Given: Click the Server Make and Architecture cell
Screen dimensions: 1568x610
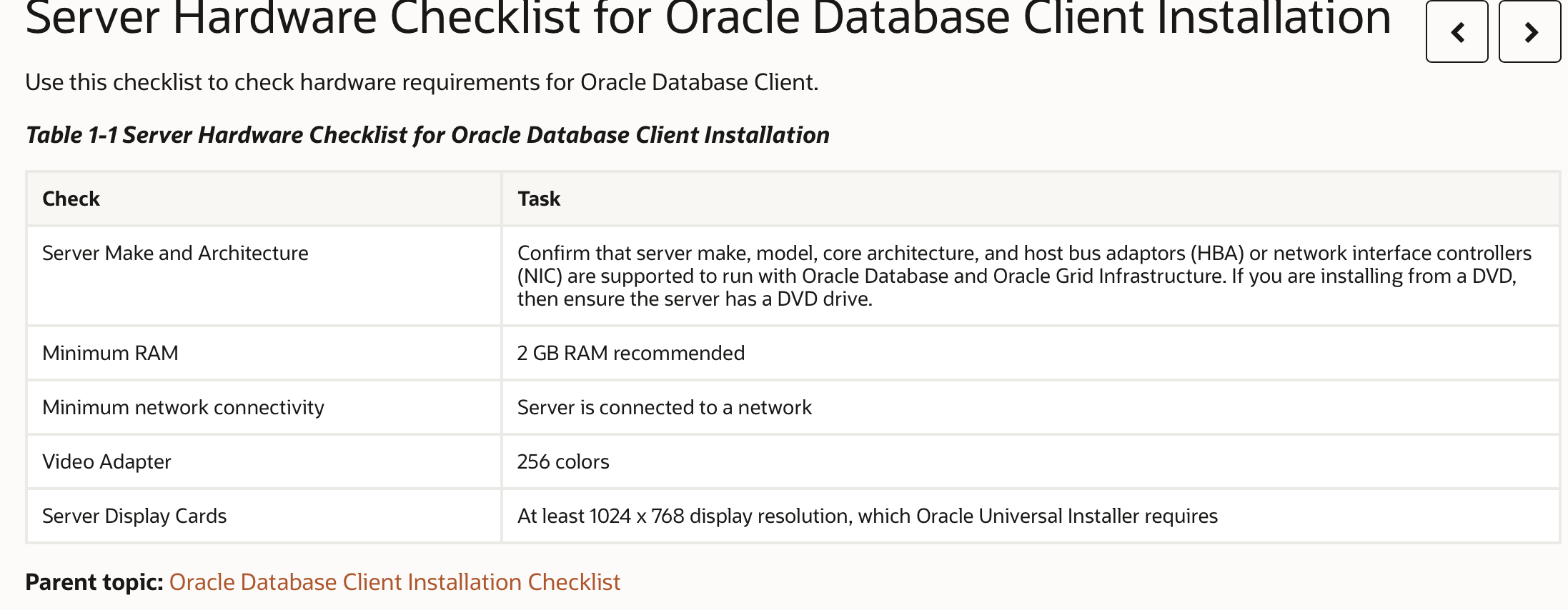Looking at the screenshot, I should coord(175,253).
